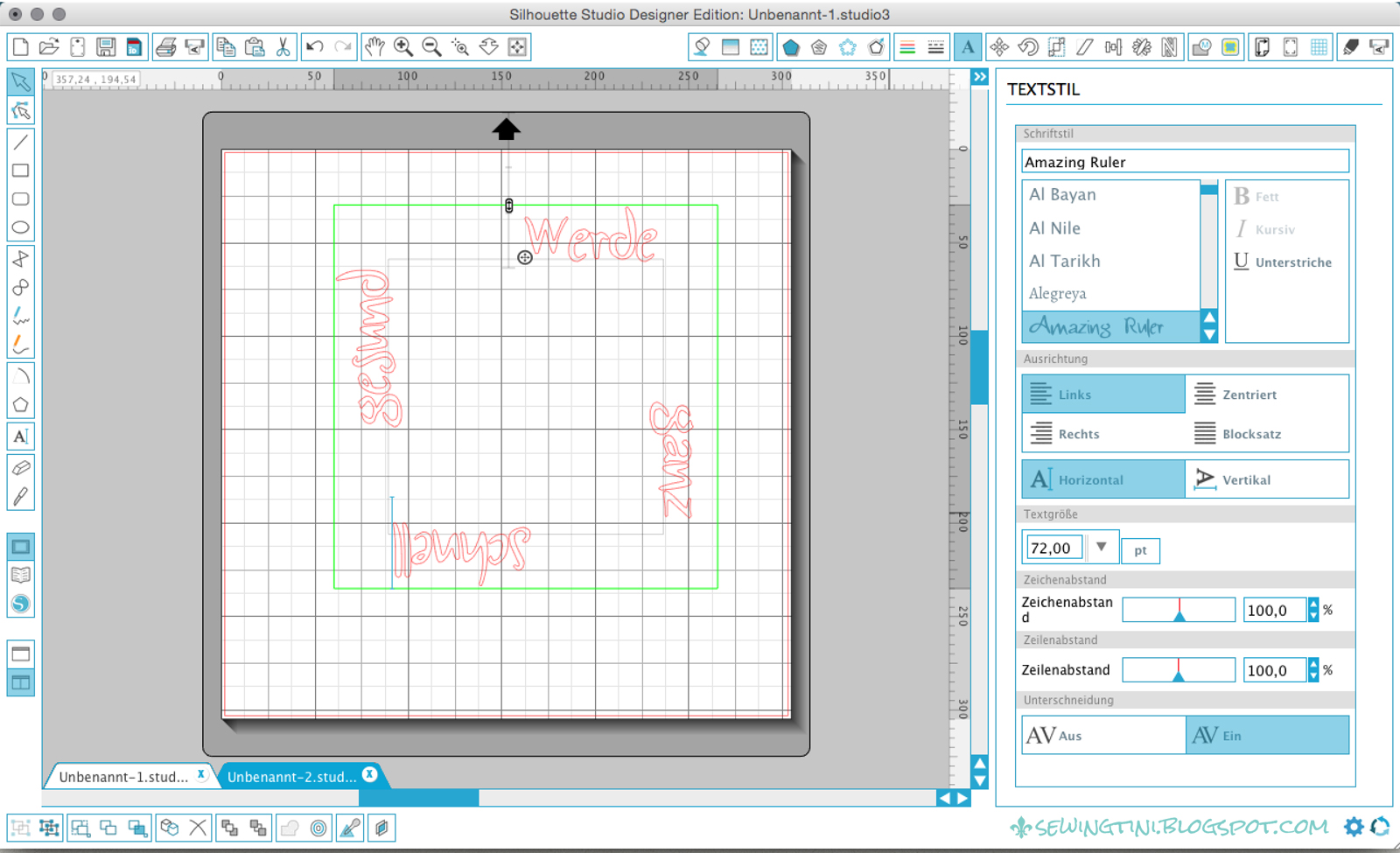Save the document with the floppy icon
The image size is (1400, 853).
pos(106,47)
